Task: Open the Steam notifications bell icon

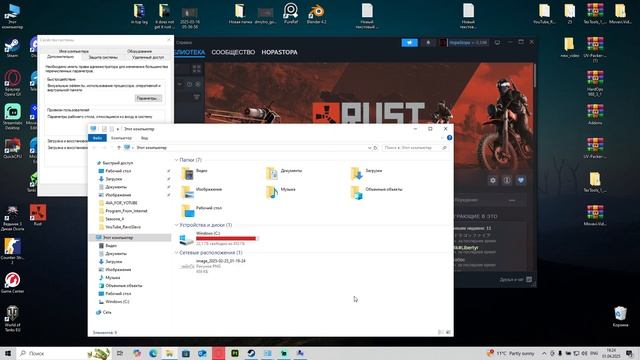Action: tap(428, 42)
